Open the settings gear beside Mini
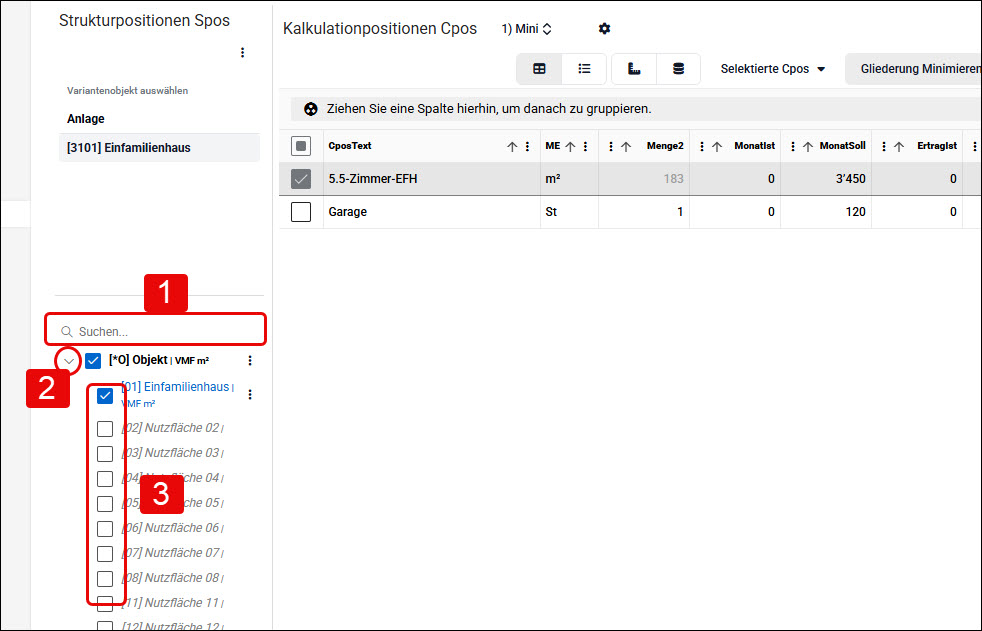 [604, 29]
